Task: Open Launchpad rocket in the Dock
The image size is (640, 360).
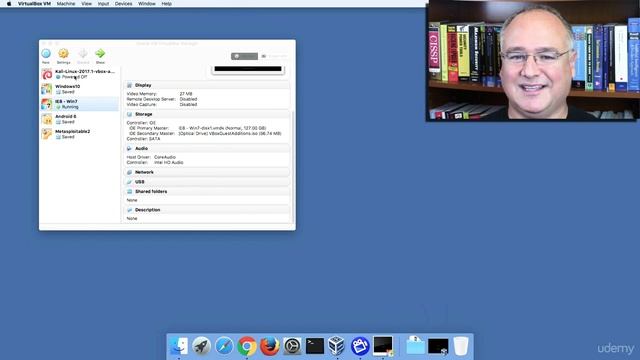Action: [201, 346]
